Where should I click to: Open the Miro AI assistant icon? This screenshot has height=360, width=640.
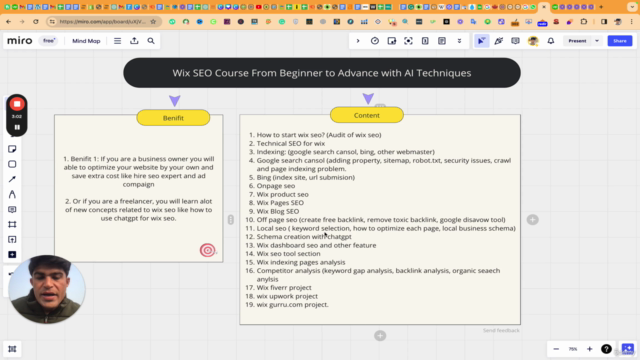(628, 349)
